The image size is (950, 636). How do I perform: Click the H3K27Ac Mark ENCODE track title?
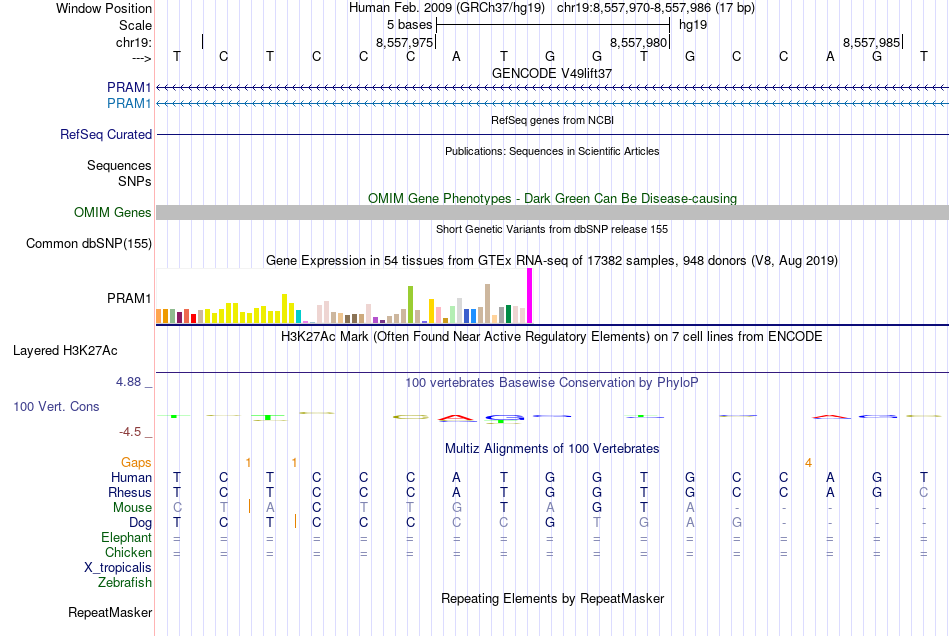(552, 337)
